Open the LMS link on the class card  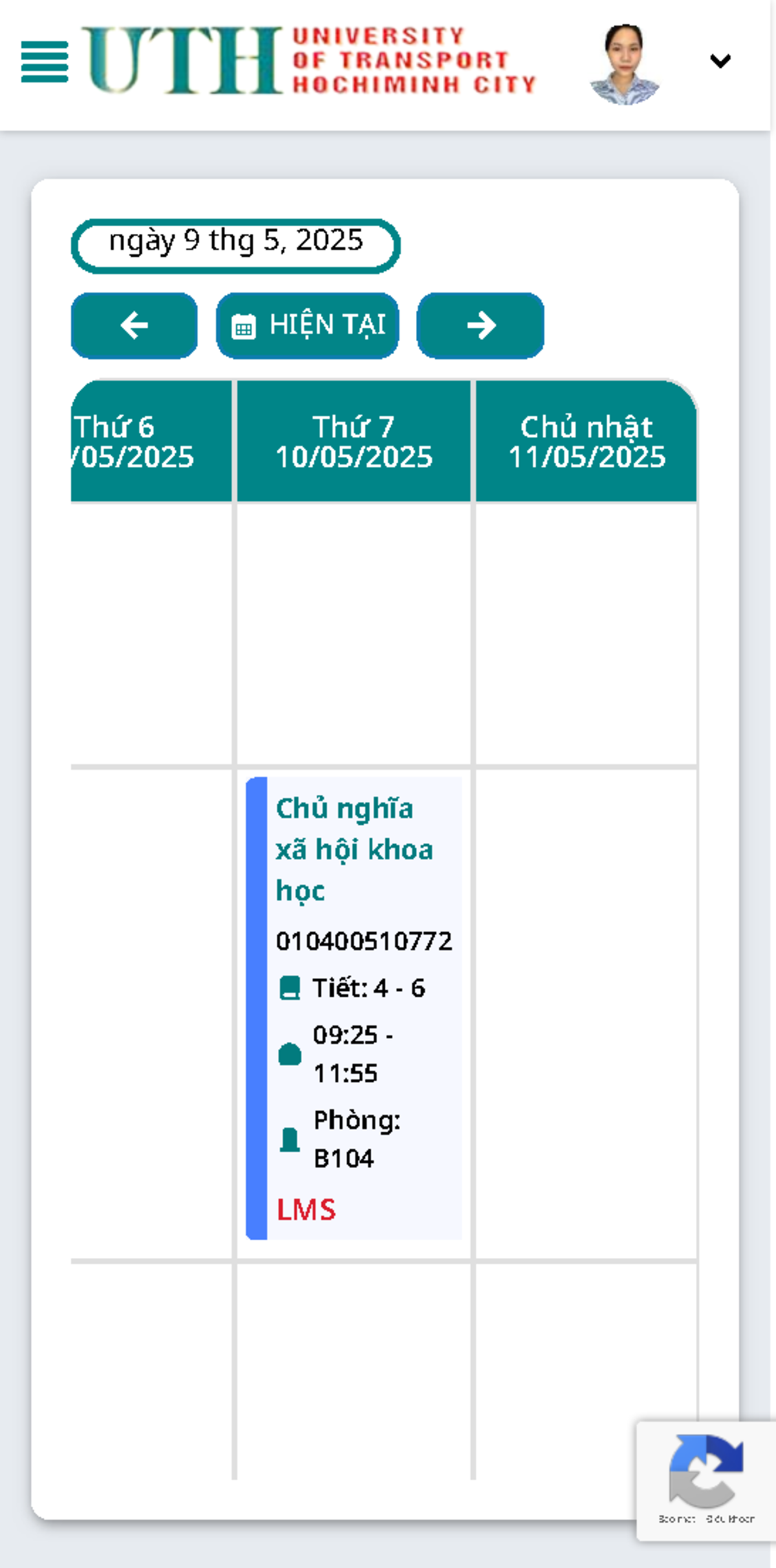[x=307, y=1210]
